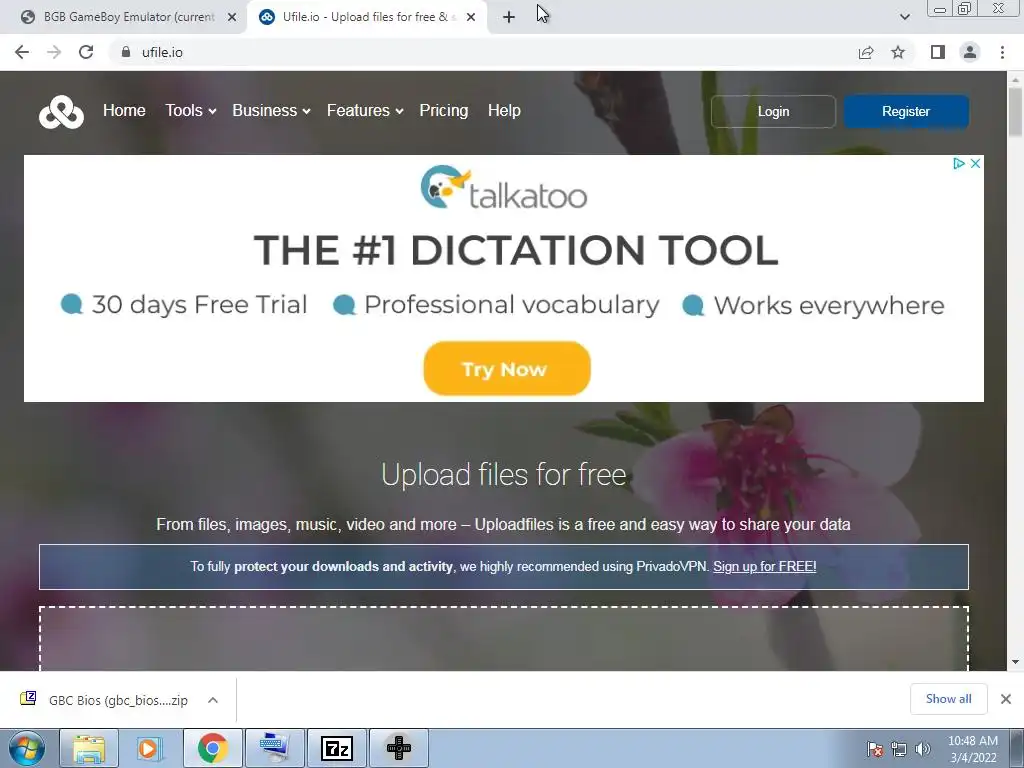
Task: Go to the Home nav link
Action: [124, 110]
